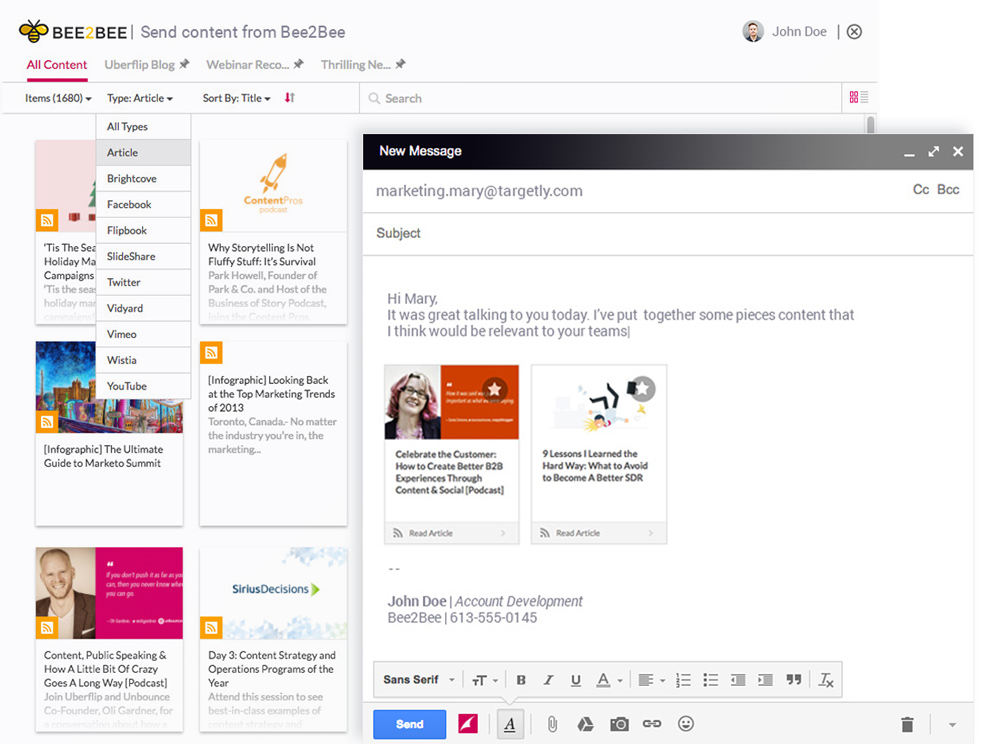Insert a photo with camera icon

619,724
